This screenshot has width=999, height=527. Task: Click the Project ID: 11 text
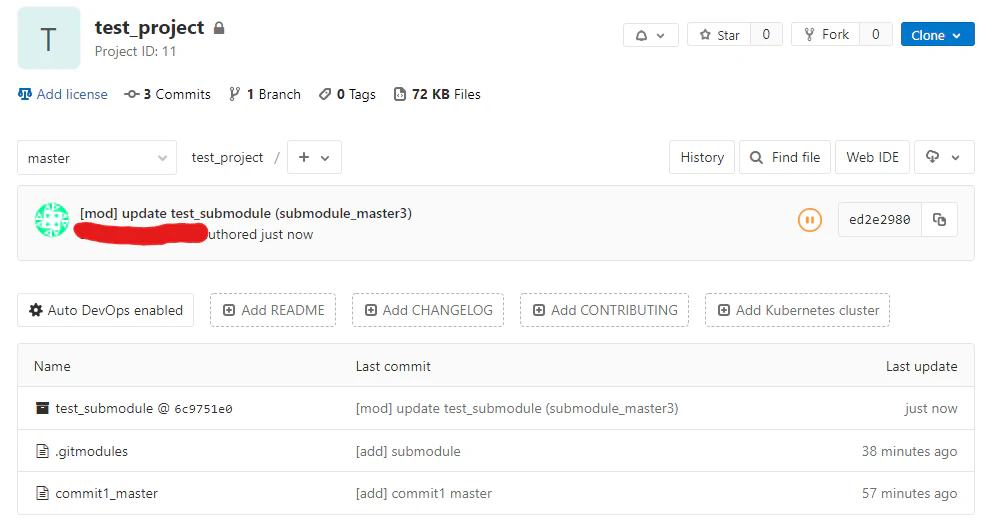click(x=135, y=52)
